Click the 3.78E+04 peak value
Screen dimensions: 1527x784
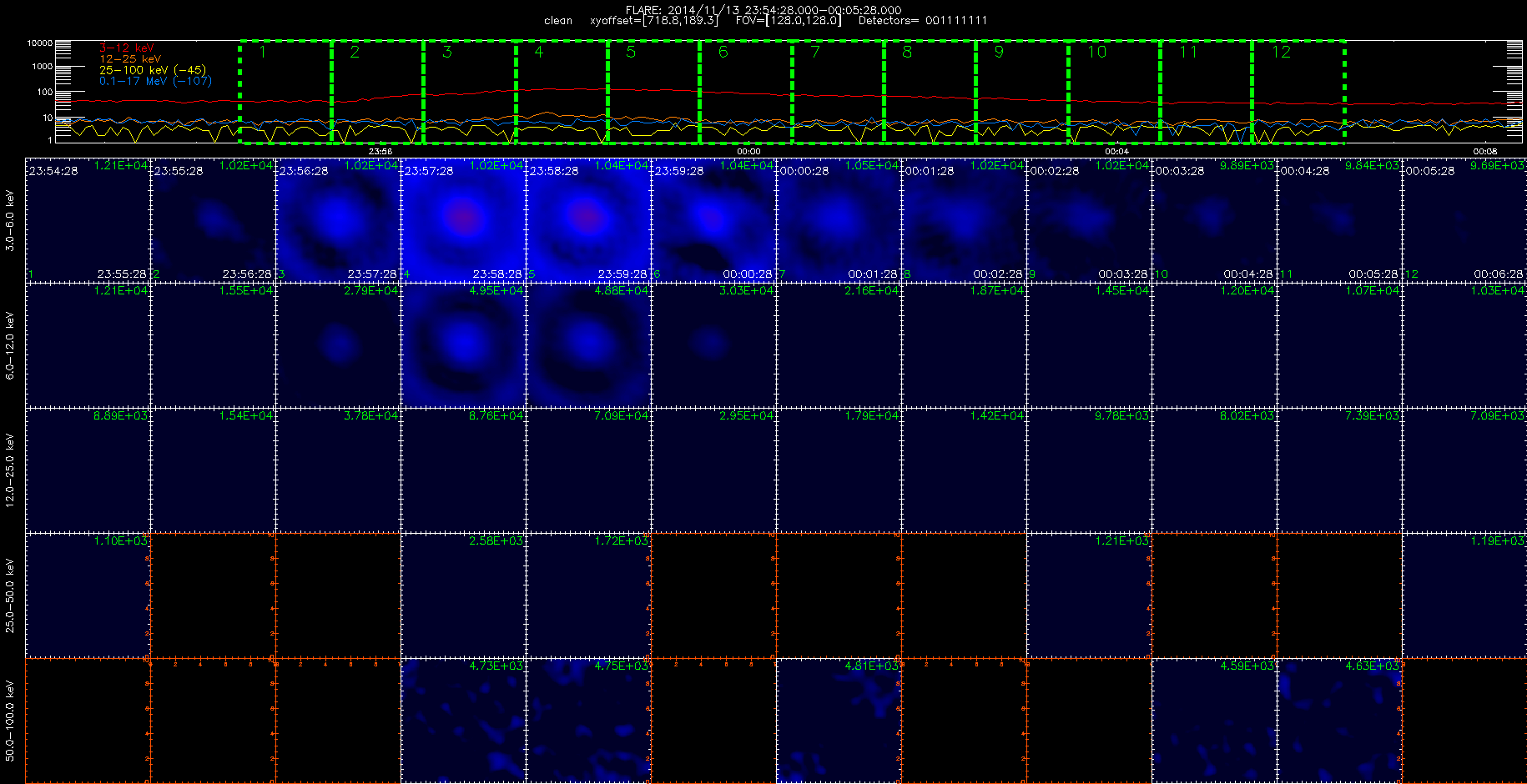371,415
